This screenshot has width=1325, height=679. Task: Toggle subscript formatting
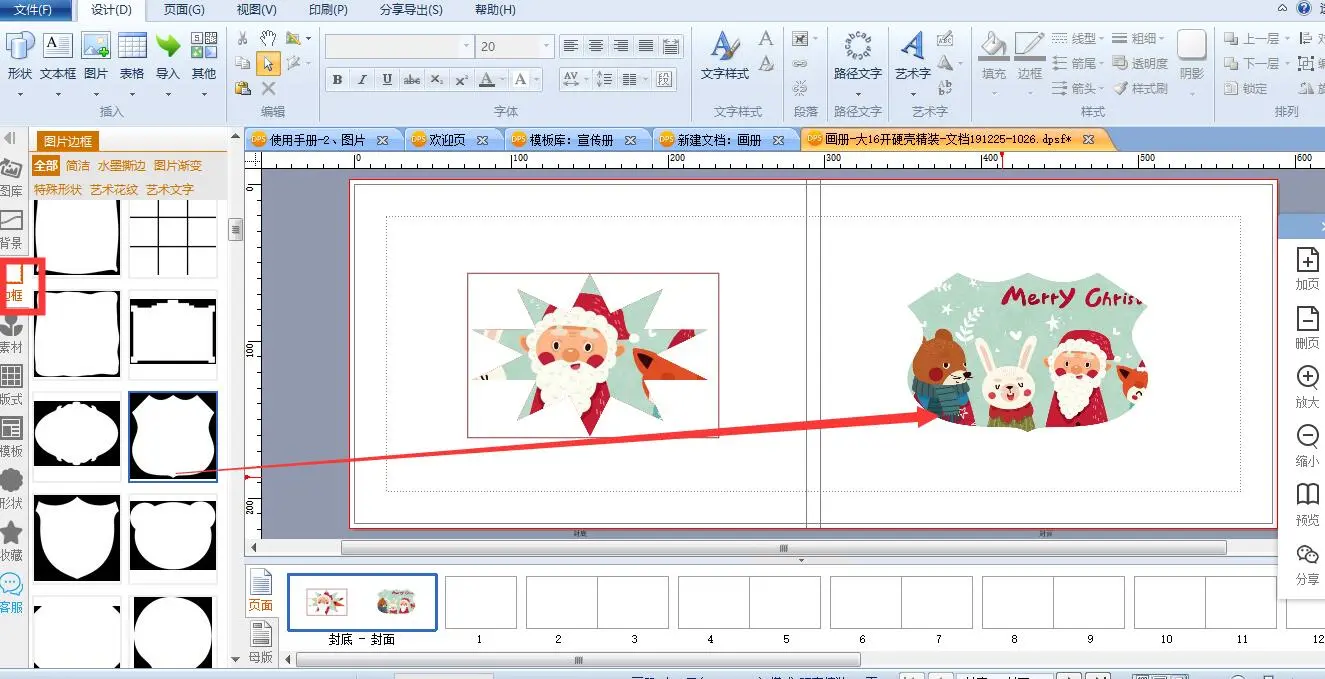tap(437, 80)
